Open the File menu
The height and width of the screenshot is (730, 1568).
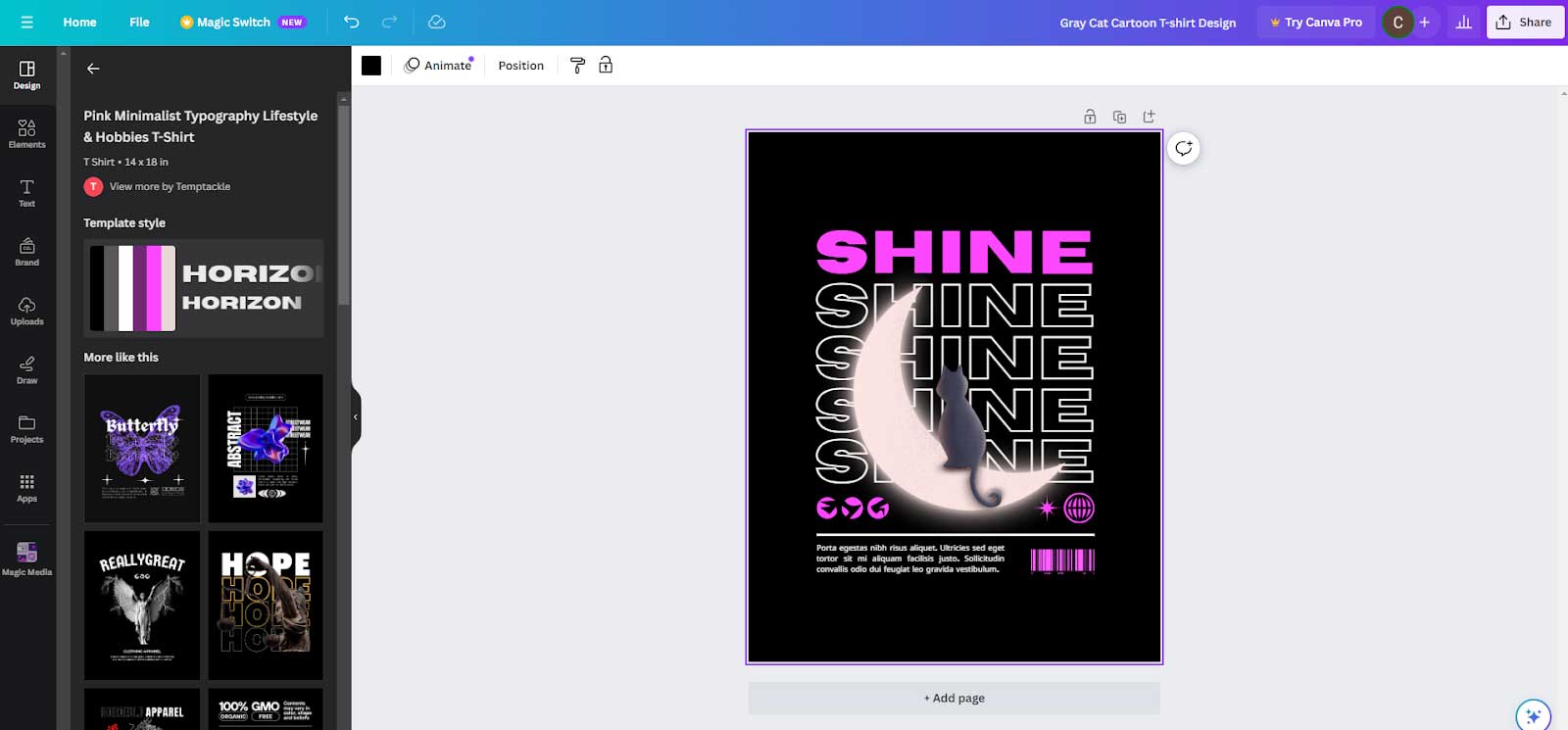point(139,22)
